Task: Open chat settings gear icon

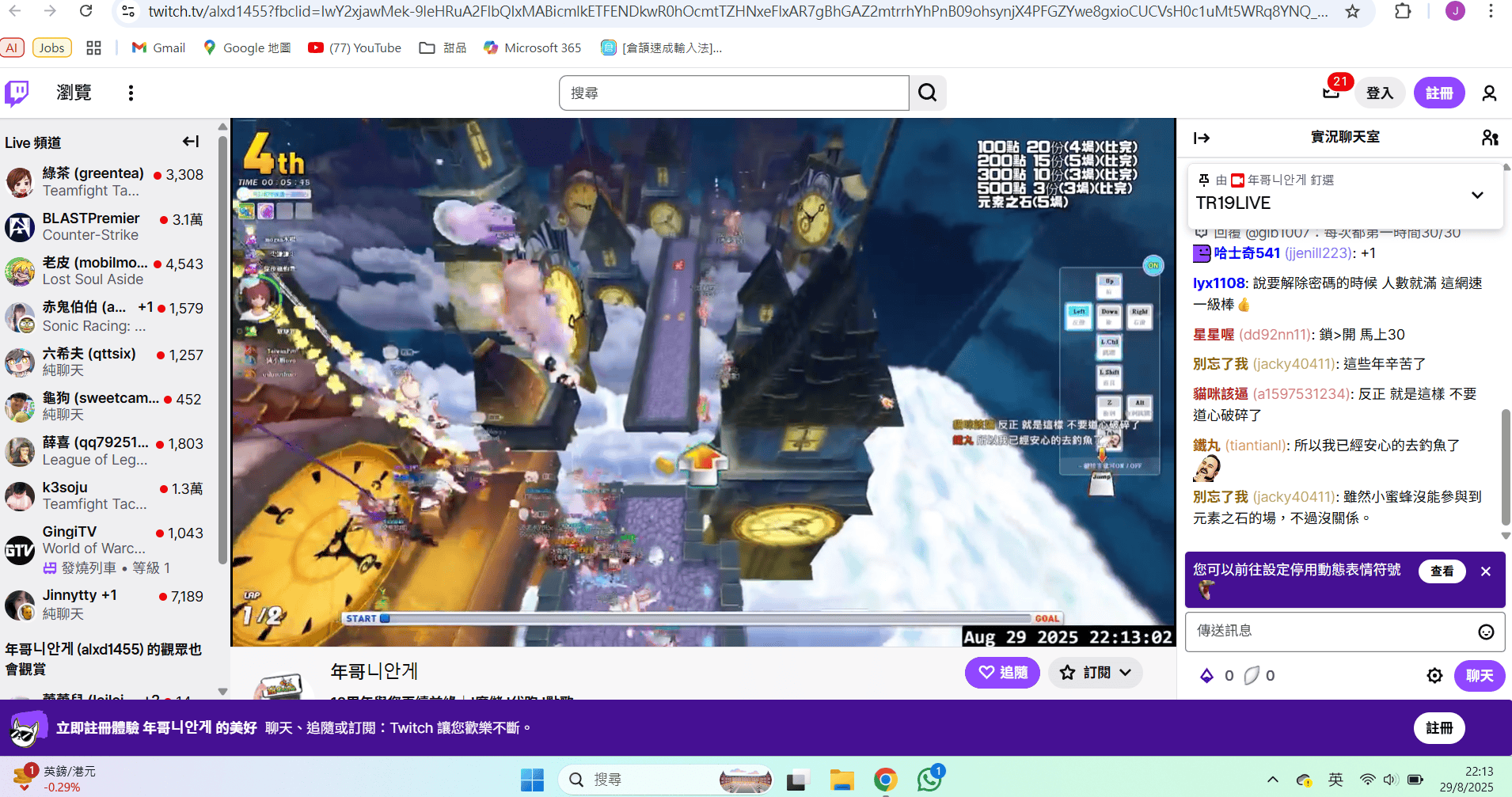Action: click(1434, 675)
